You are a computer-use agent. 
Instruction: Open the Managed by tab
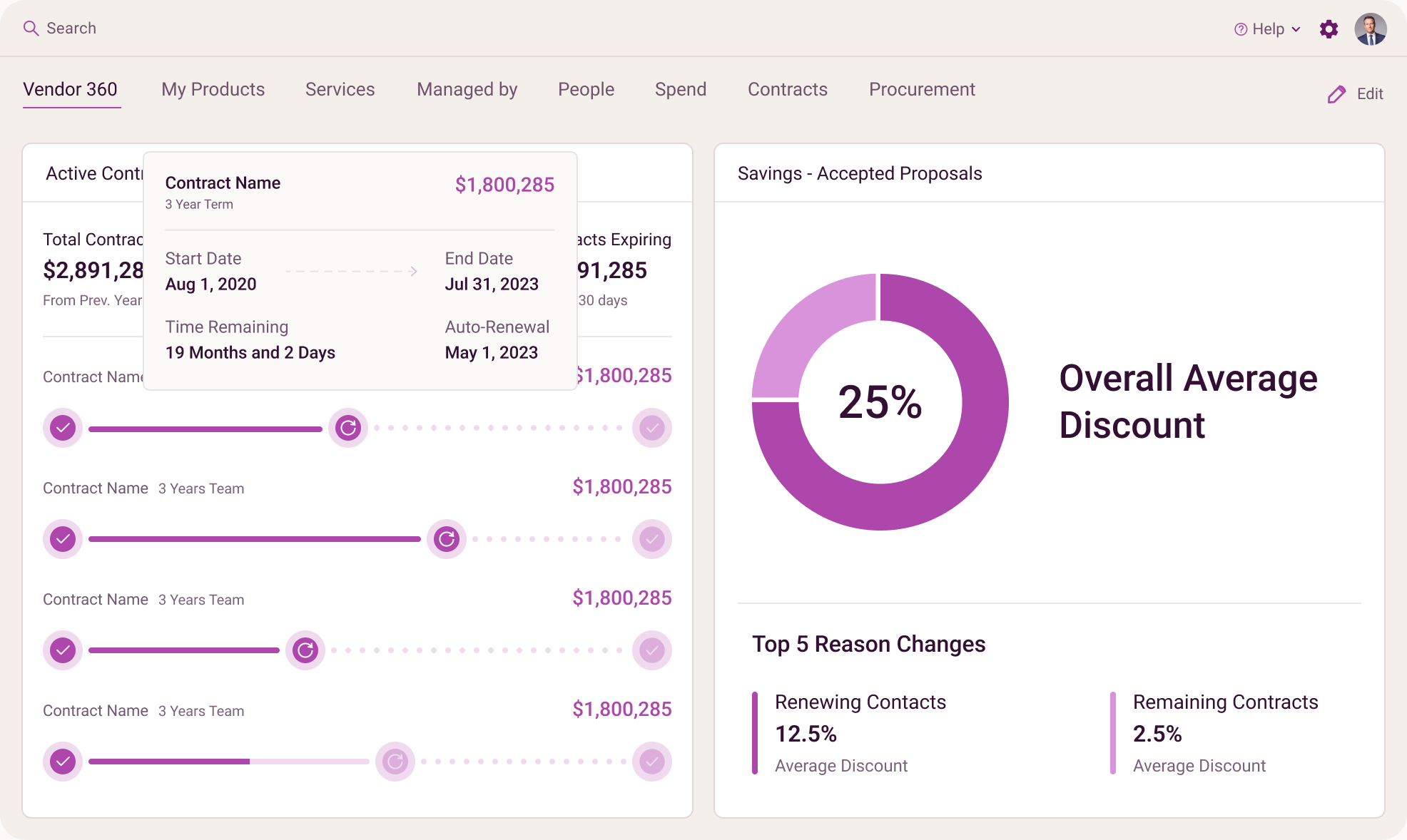tap(467, 90)
